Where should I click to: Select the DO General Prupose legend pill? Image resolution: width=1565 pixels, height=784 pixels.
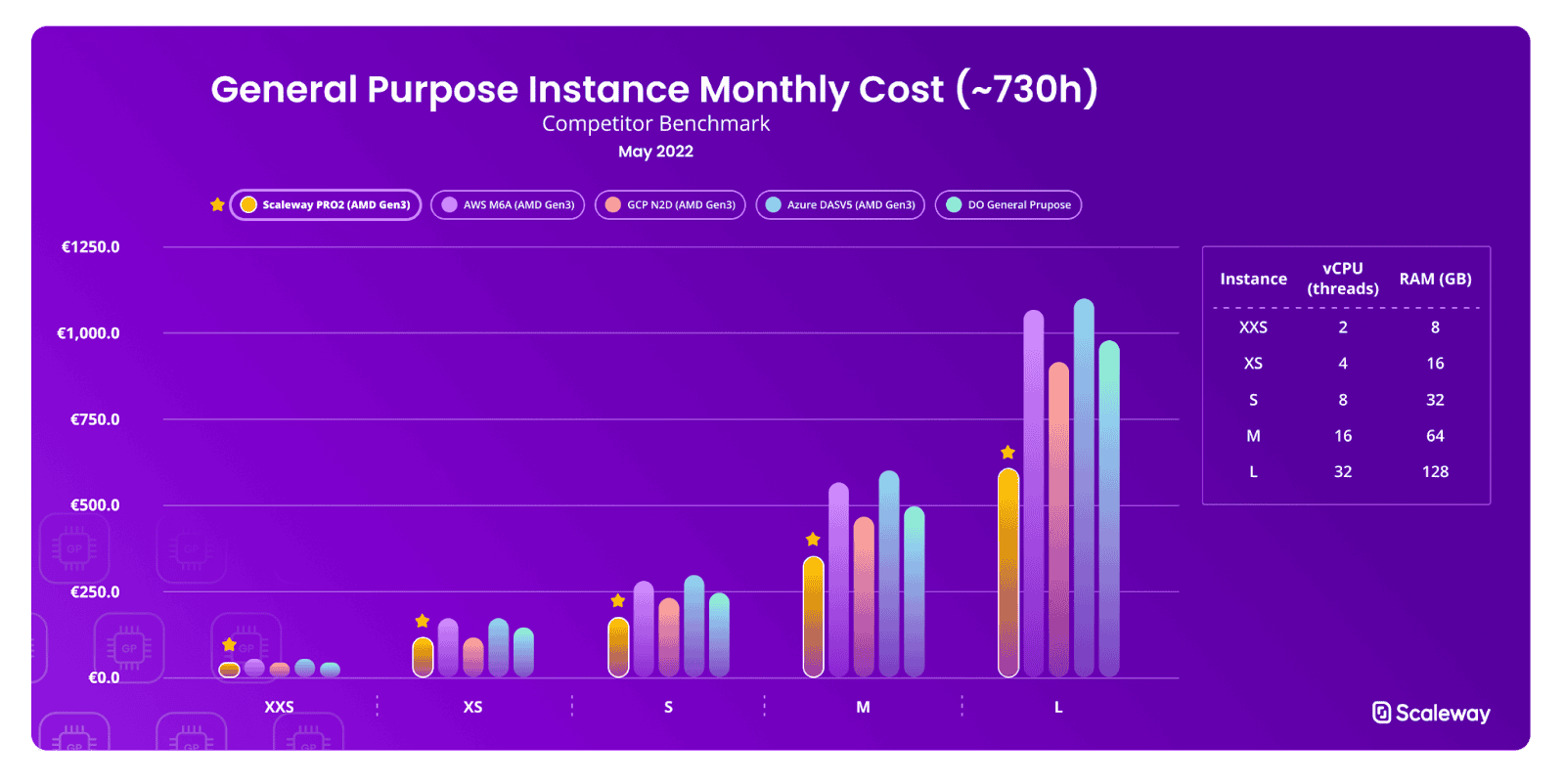pyautogui.click(x=1008, y=204)
